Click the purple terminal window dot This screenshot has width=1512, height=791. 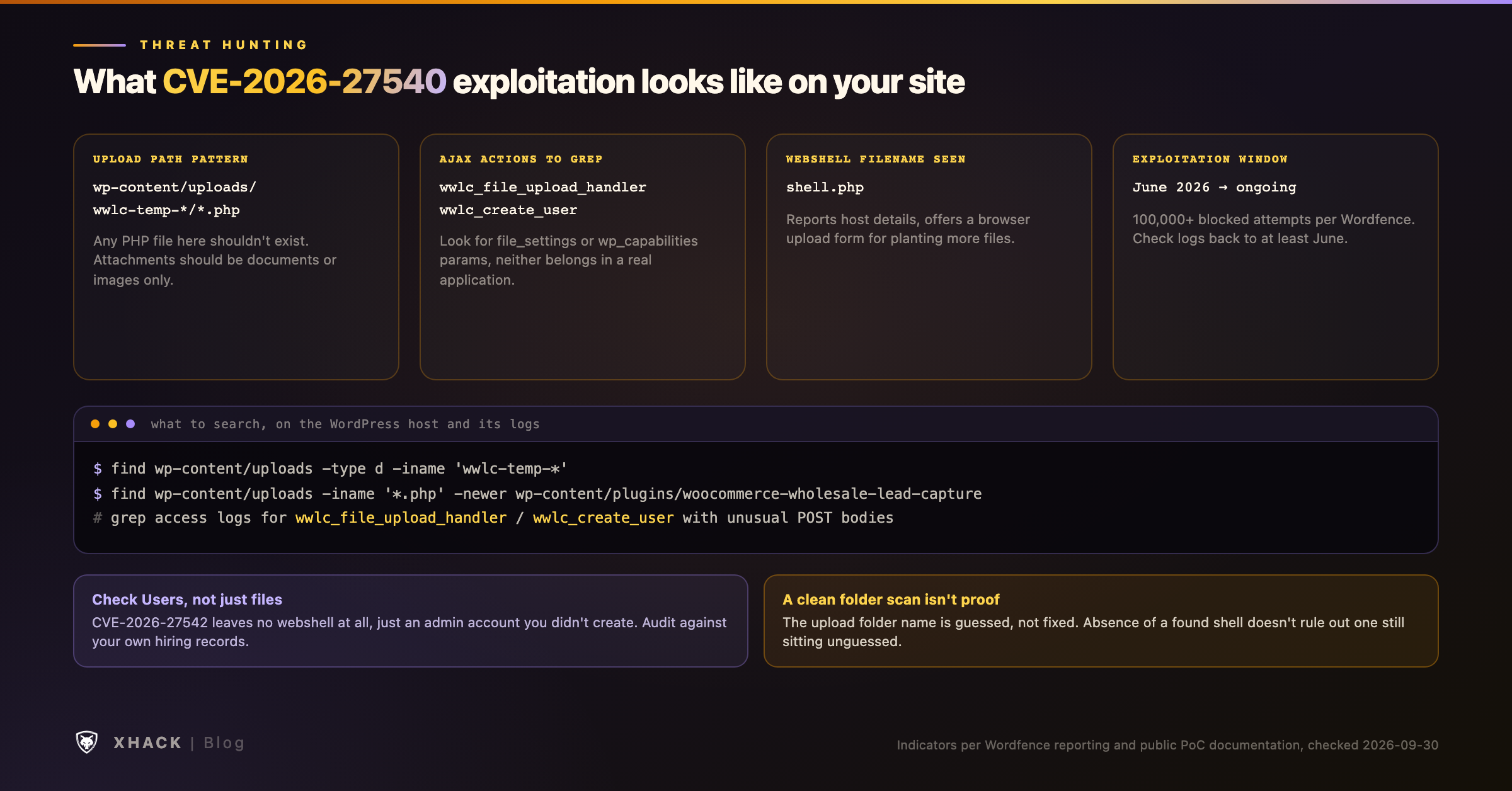(130, 424)
